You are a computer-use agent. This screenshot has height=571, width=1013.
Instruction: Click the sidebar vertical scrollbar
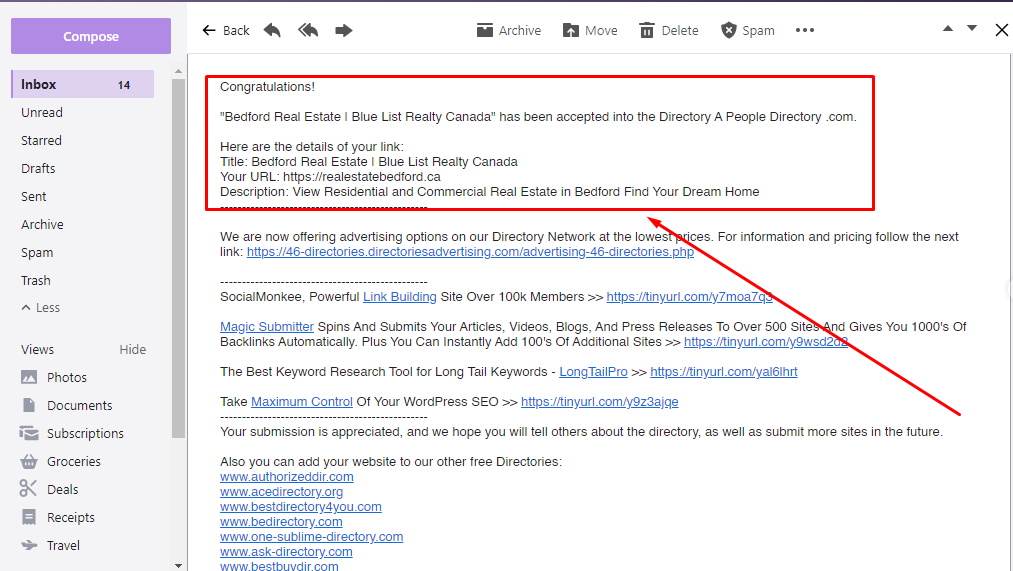point(178,250)
